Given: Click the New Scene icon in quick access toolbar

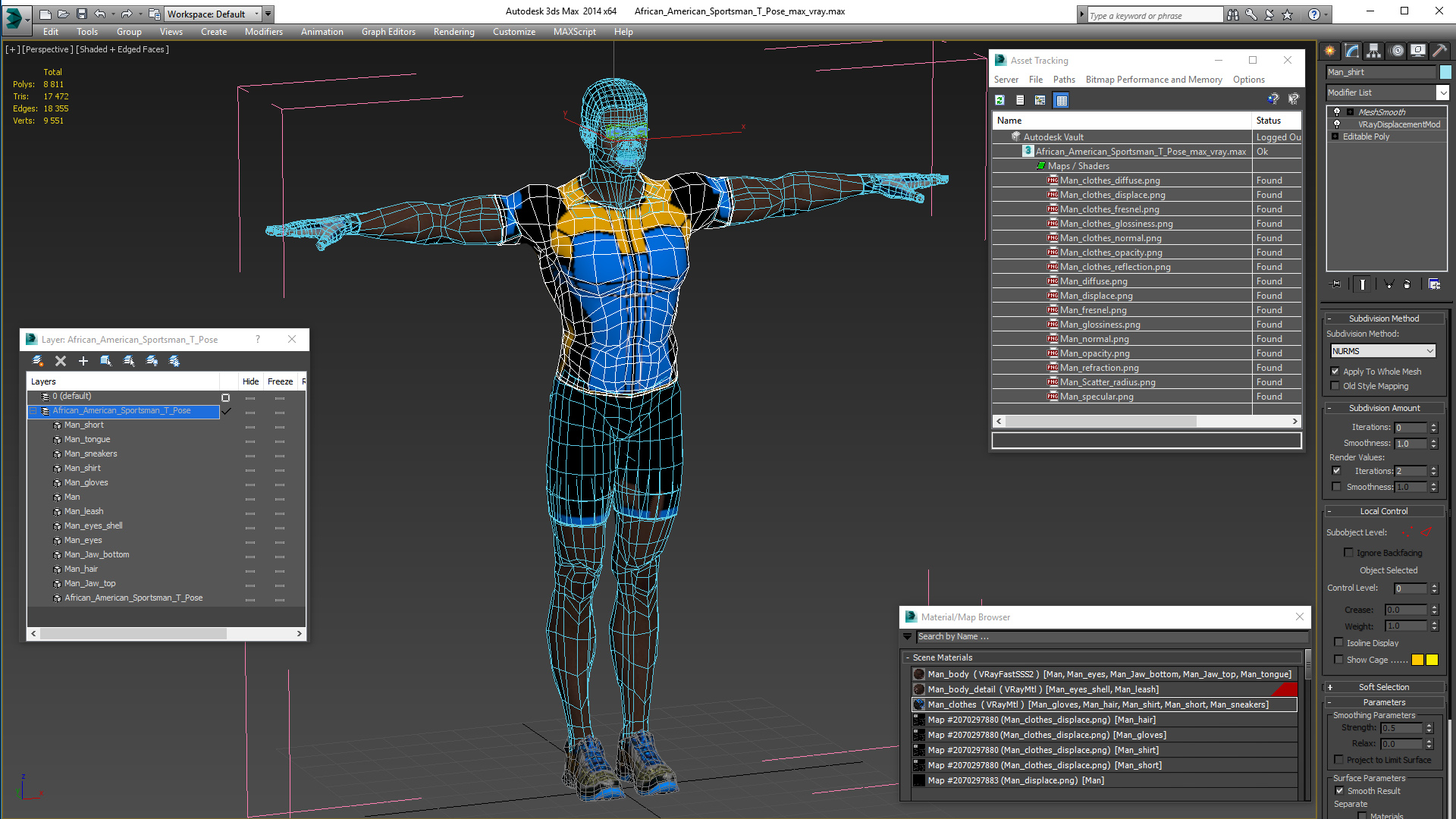Looking at the screenshot, I should [x=45, y=14].
